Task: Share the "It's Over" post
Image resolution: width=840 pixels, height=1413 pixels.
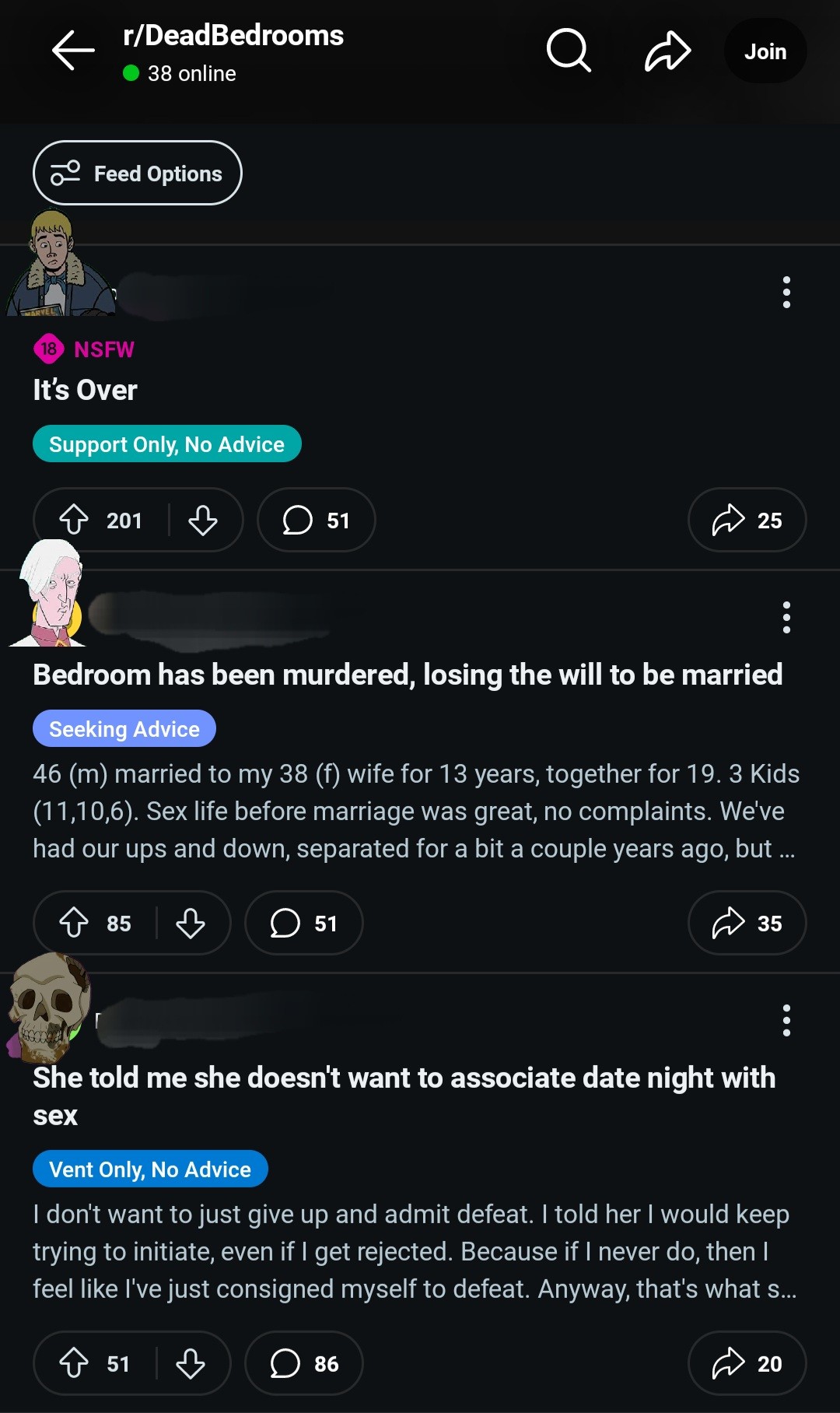Action: 747,520
